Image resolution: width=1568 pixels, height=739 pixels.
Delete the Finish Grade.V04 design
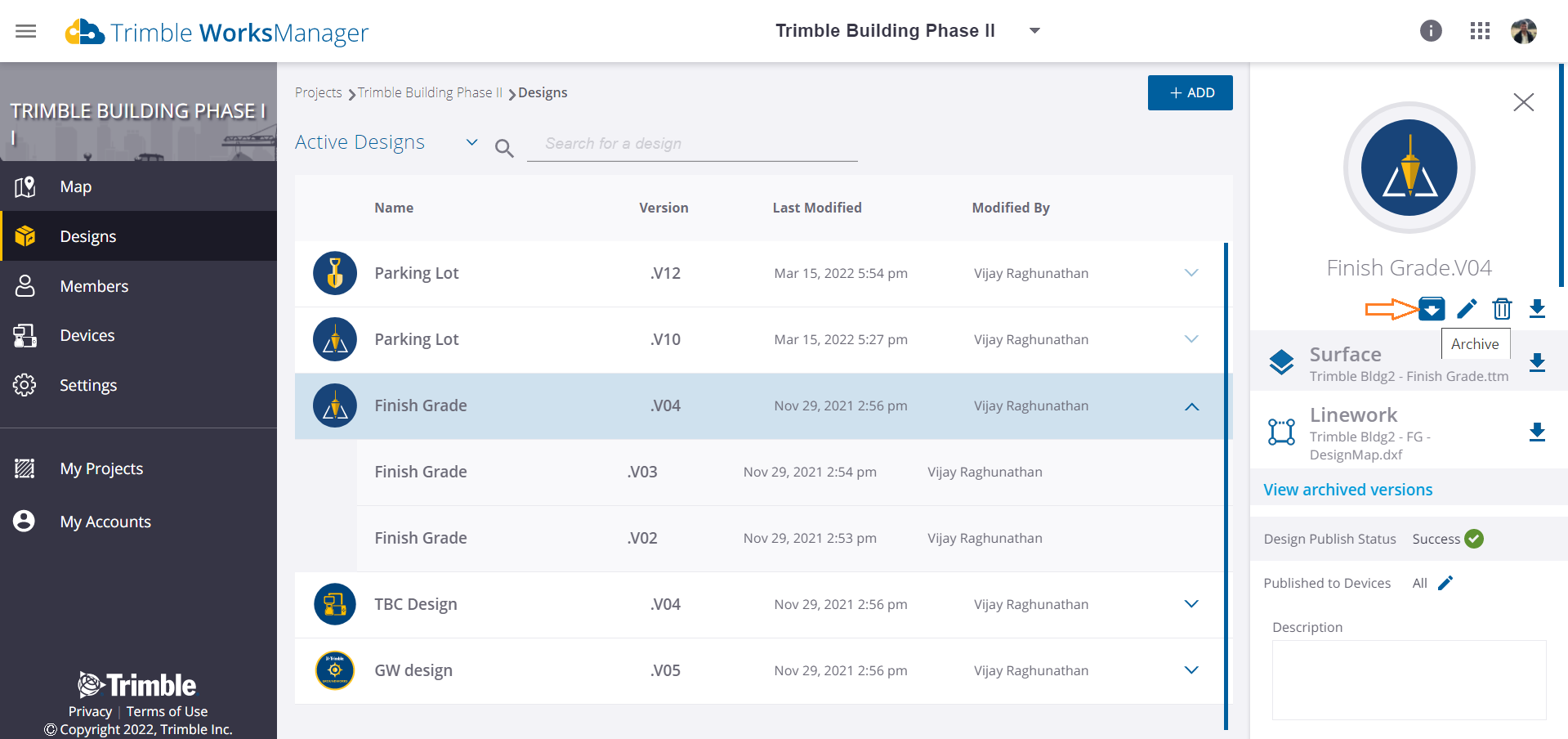pyautogui.click(x=1502, y=309)
